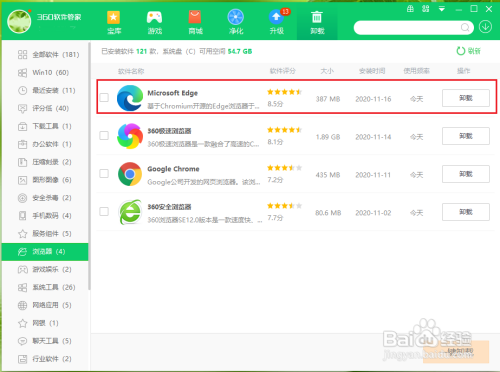This screenshot has width=500, height=372.
Task: Click the magnifier search icon
Action: pyautogui.click(x=465, y=28)
